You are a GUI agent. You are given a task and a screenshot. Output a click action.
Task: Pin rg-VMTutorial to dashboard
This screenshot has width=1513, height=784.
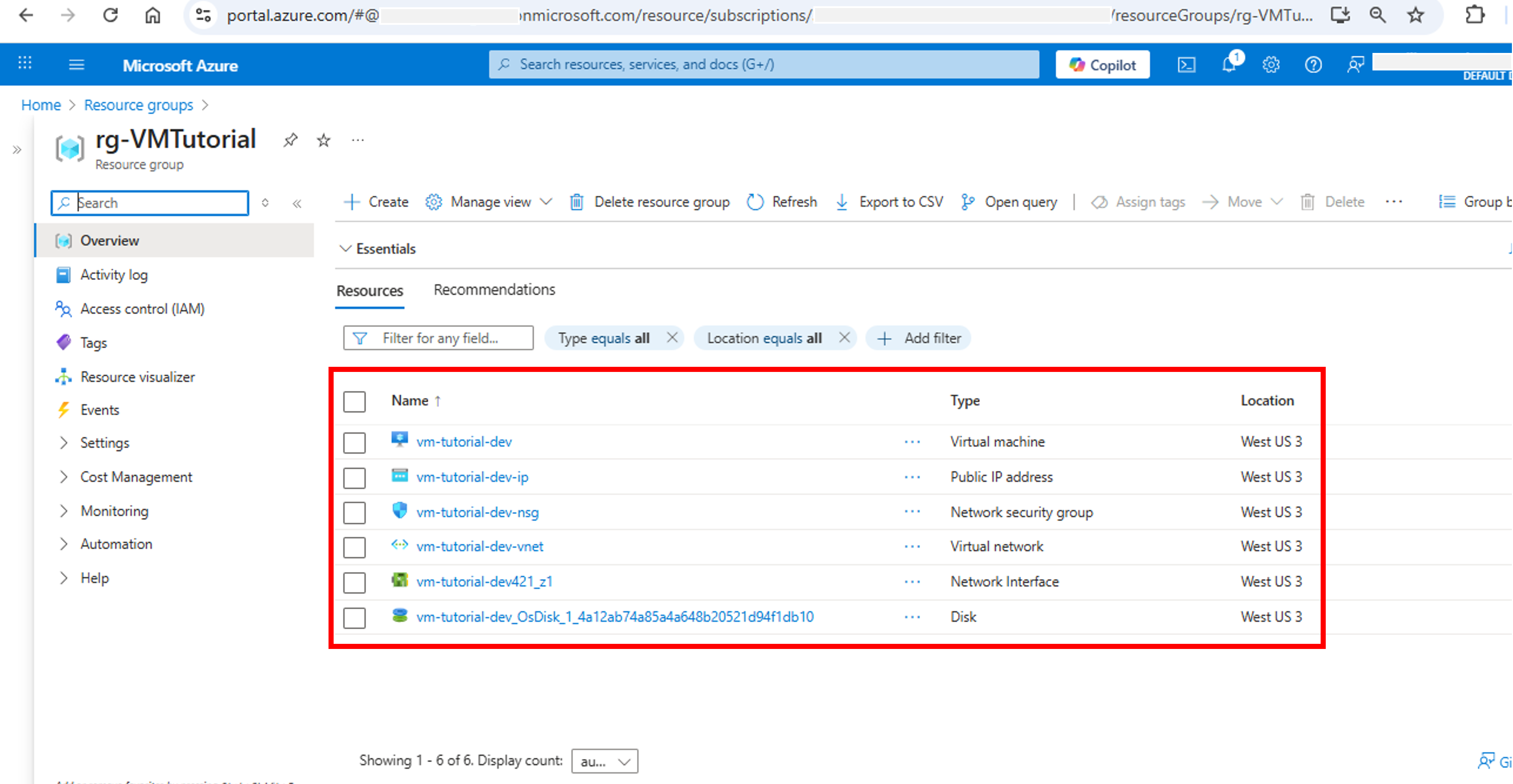click(290, 141)
